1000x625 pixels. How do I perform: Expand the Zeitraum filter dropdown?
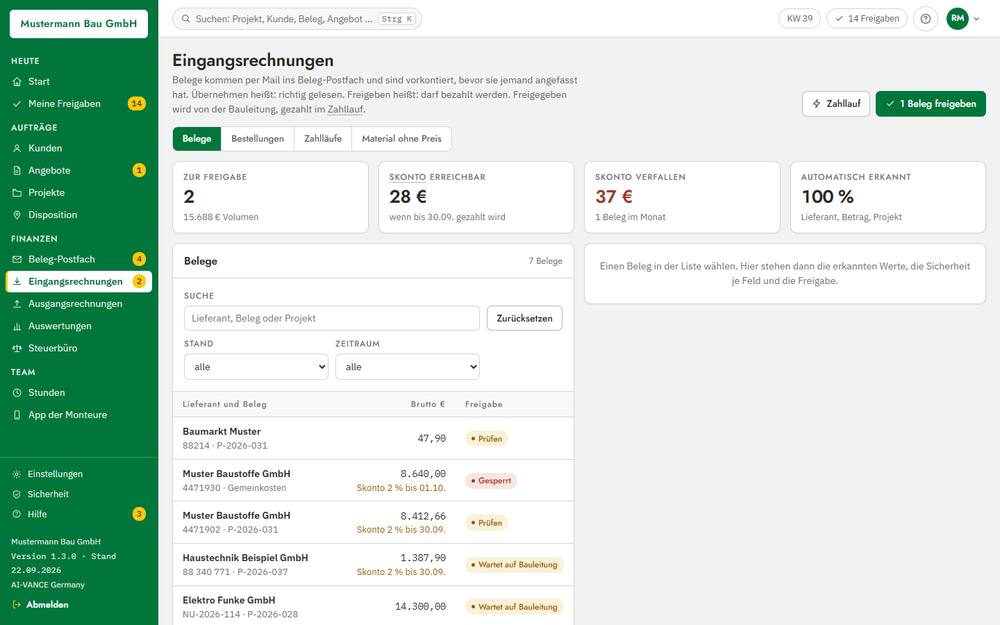(x=408, y=367)
